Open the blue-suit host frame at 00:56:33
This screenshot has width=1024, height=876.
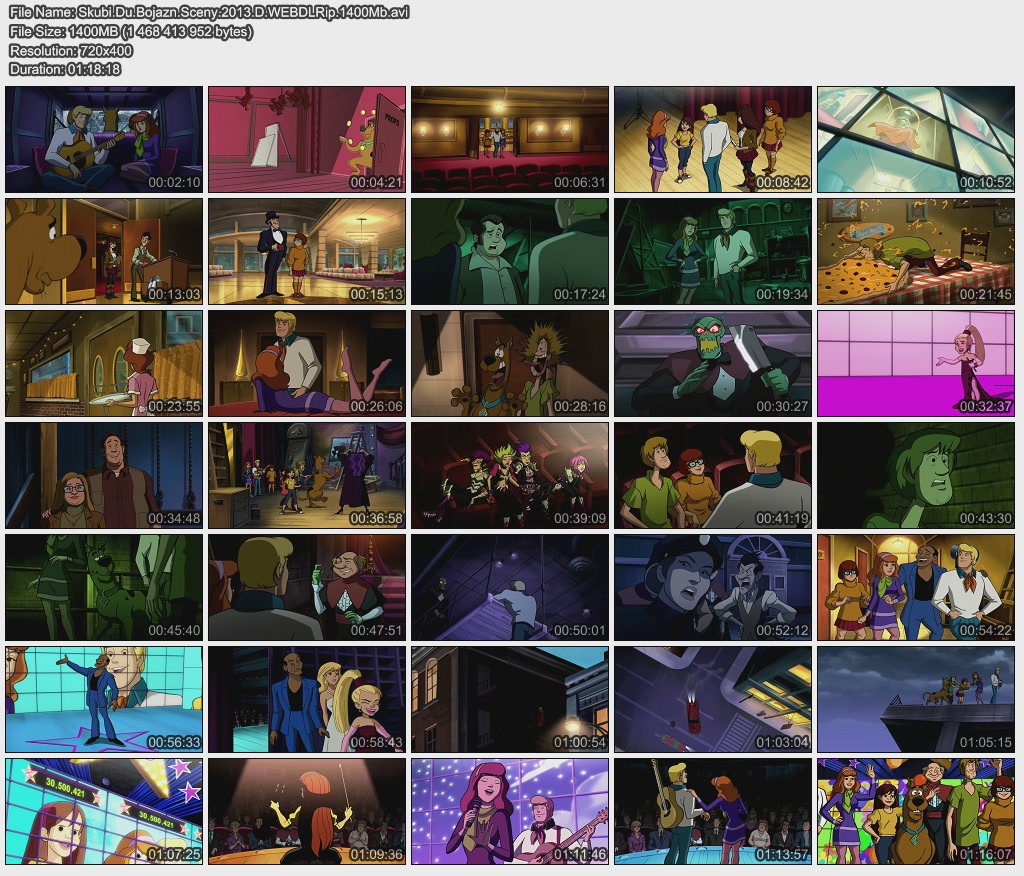104,699
